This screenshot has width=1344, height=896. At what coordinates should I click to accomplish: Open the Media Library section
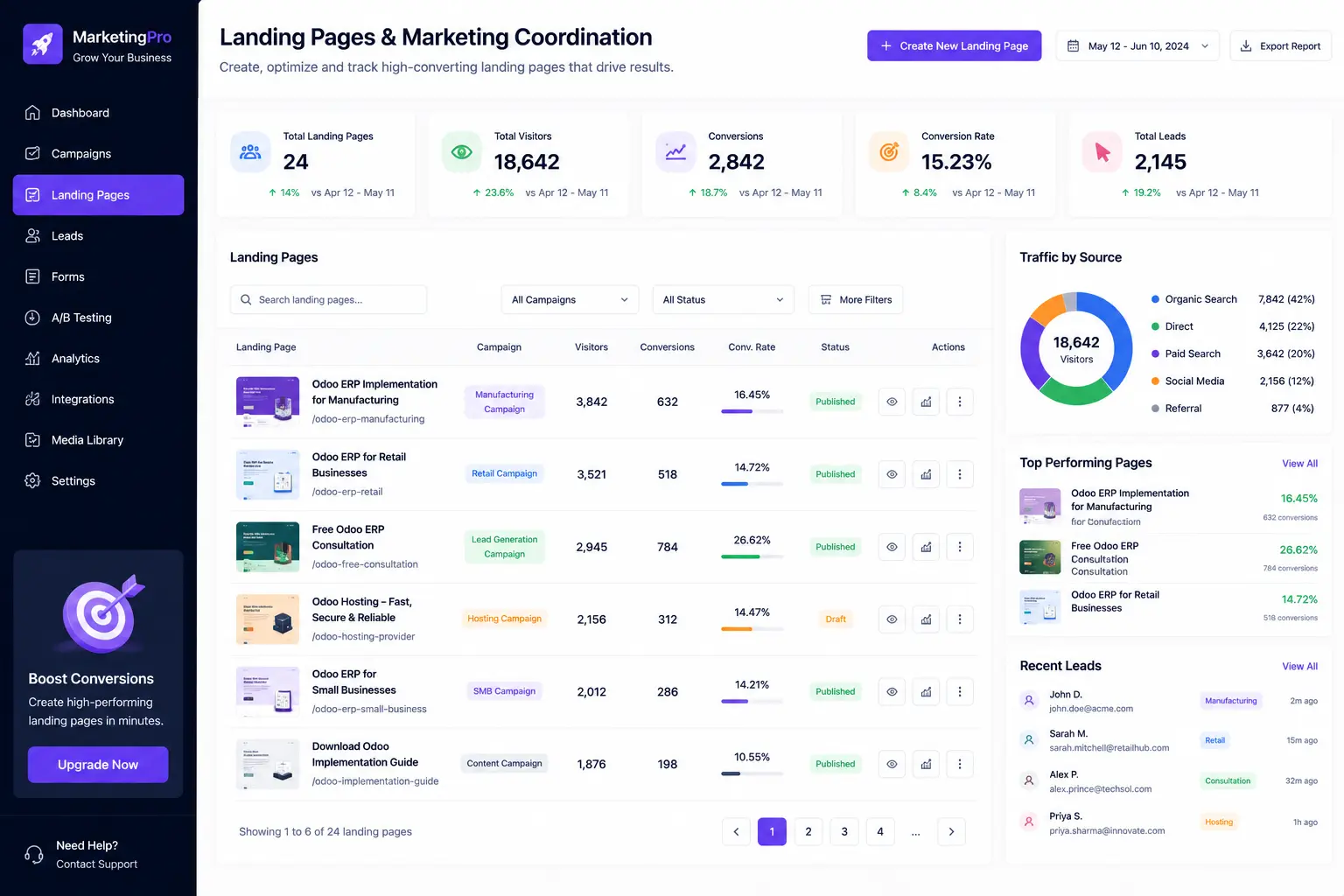[98, 440]
